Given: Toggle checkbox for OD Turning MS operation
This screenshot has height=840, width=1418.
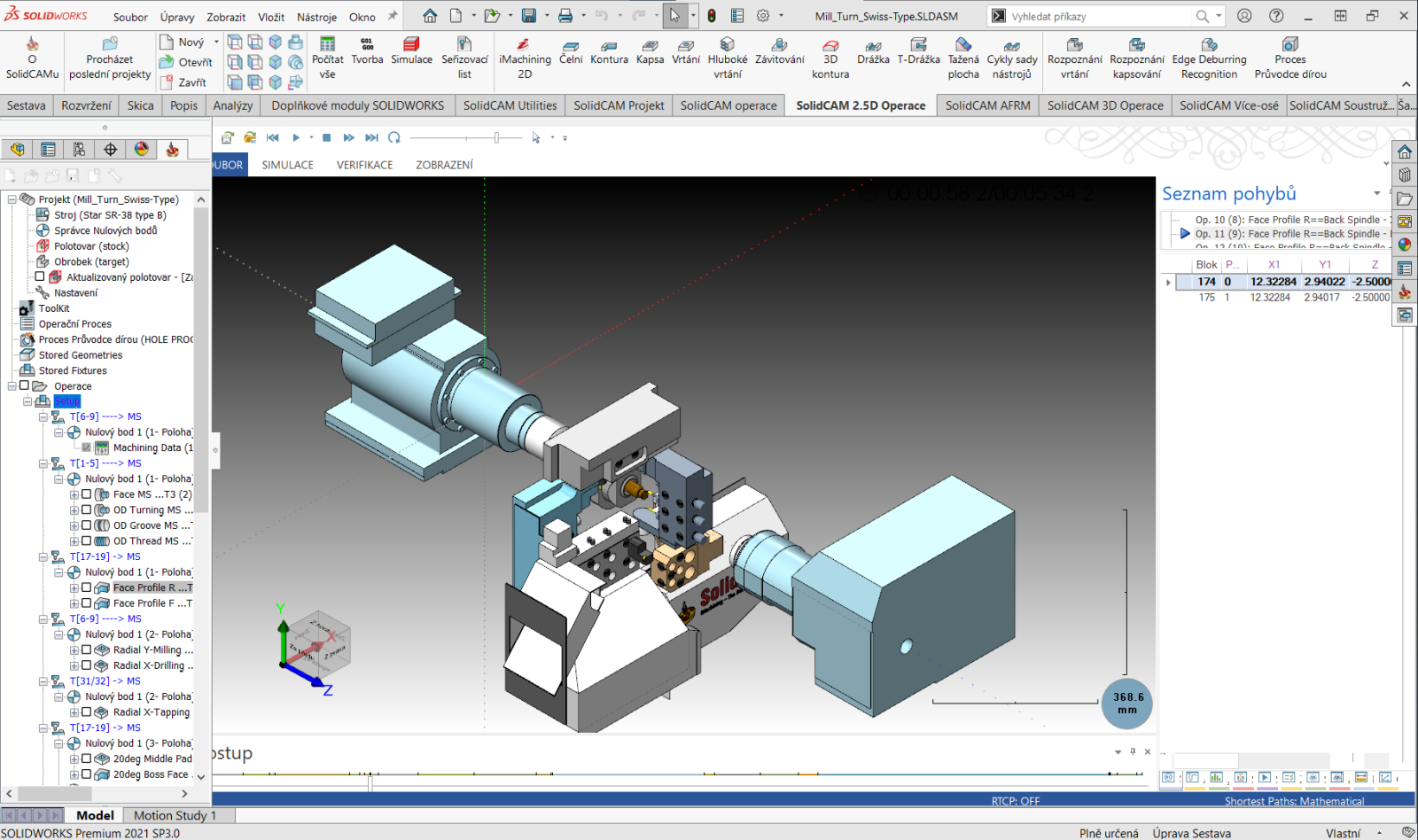Looking at the screenshot, I should click(86, 509).
